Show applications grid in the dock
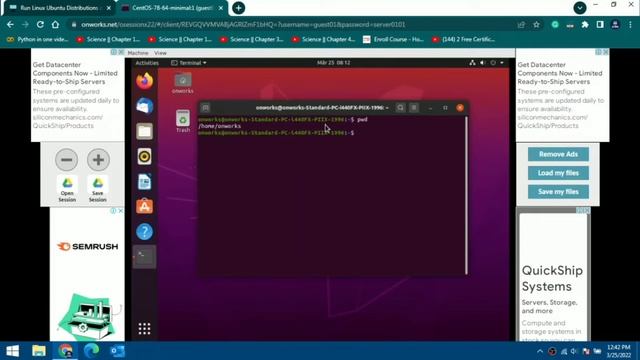The height and width of the screenshot is (360, 640). [x=144, y=329]
